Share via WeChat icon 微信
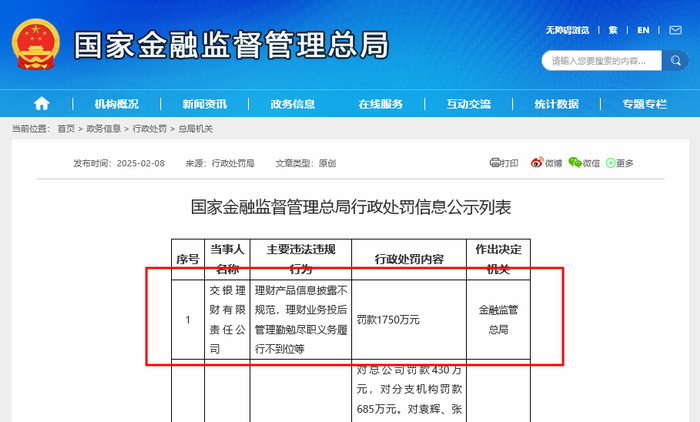This screenshot has height=422, width=700. click(x=584, y=163)
